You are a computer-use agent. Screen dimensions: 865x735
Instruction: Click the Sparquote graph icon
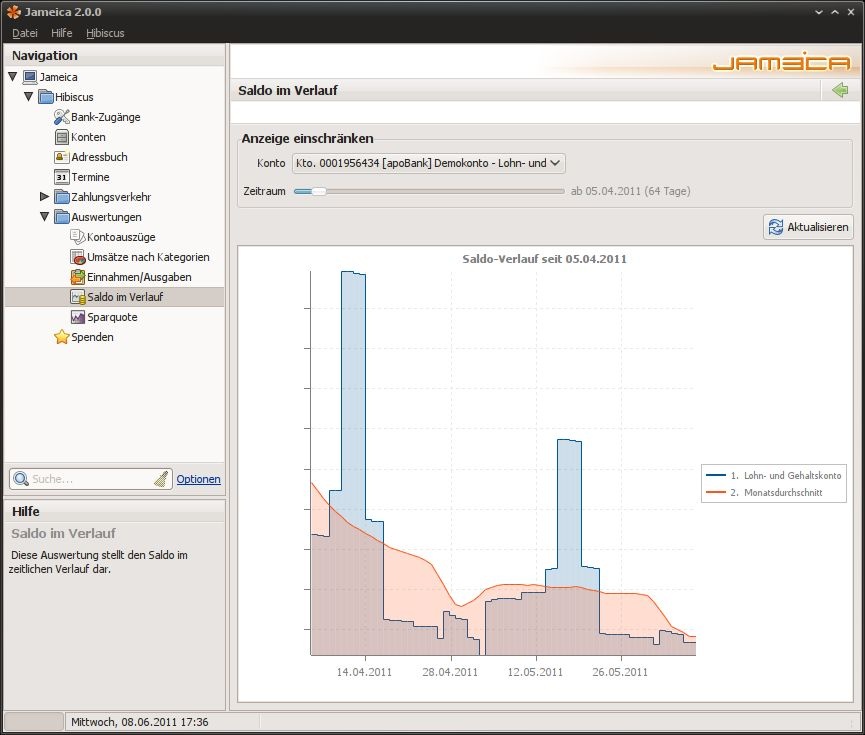tap(78, 317)
